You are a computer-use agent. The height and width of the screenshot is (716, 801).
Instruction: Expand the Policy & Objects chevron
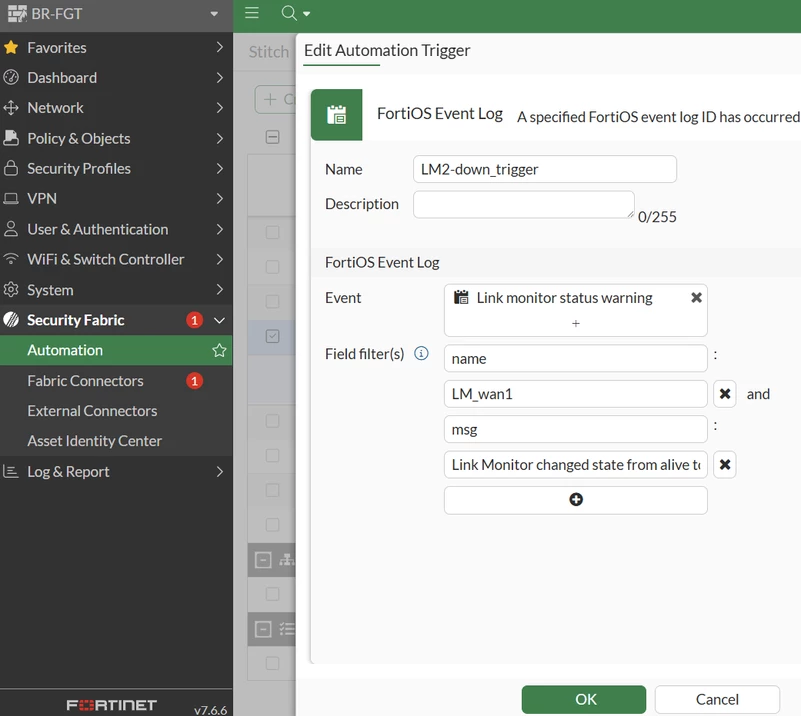pyautogui.click(x=220, y=138)
